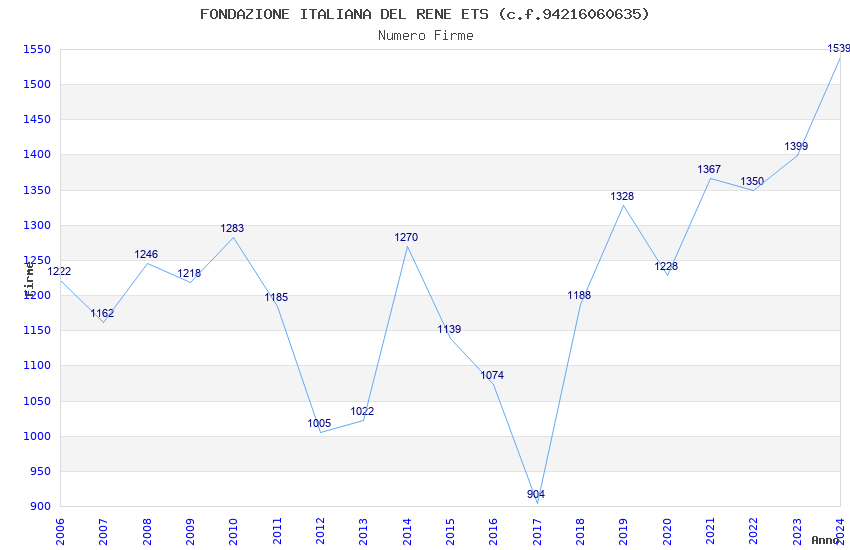Click the data label 1022

click(x=362, y=411)
